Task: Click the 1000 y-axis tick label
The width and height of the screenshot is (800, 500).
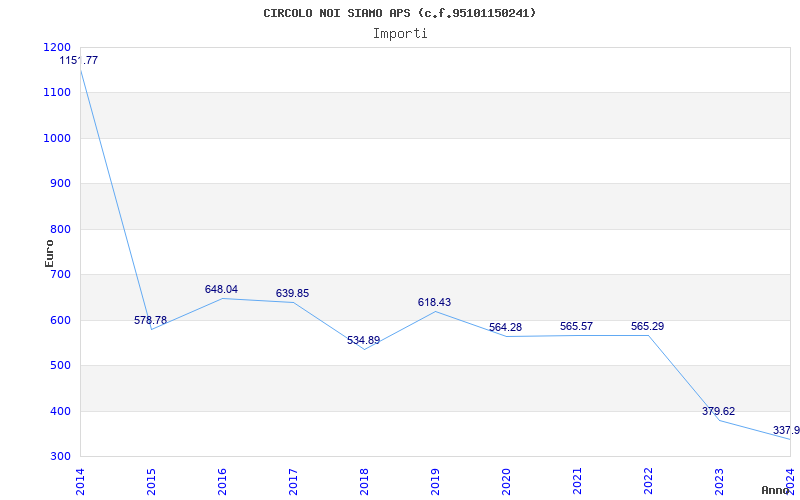Action: pos(57,138)
